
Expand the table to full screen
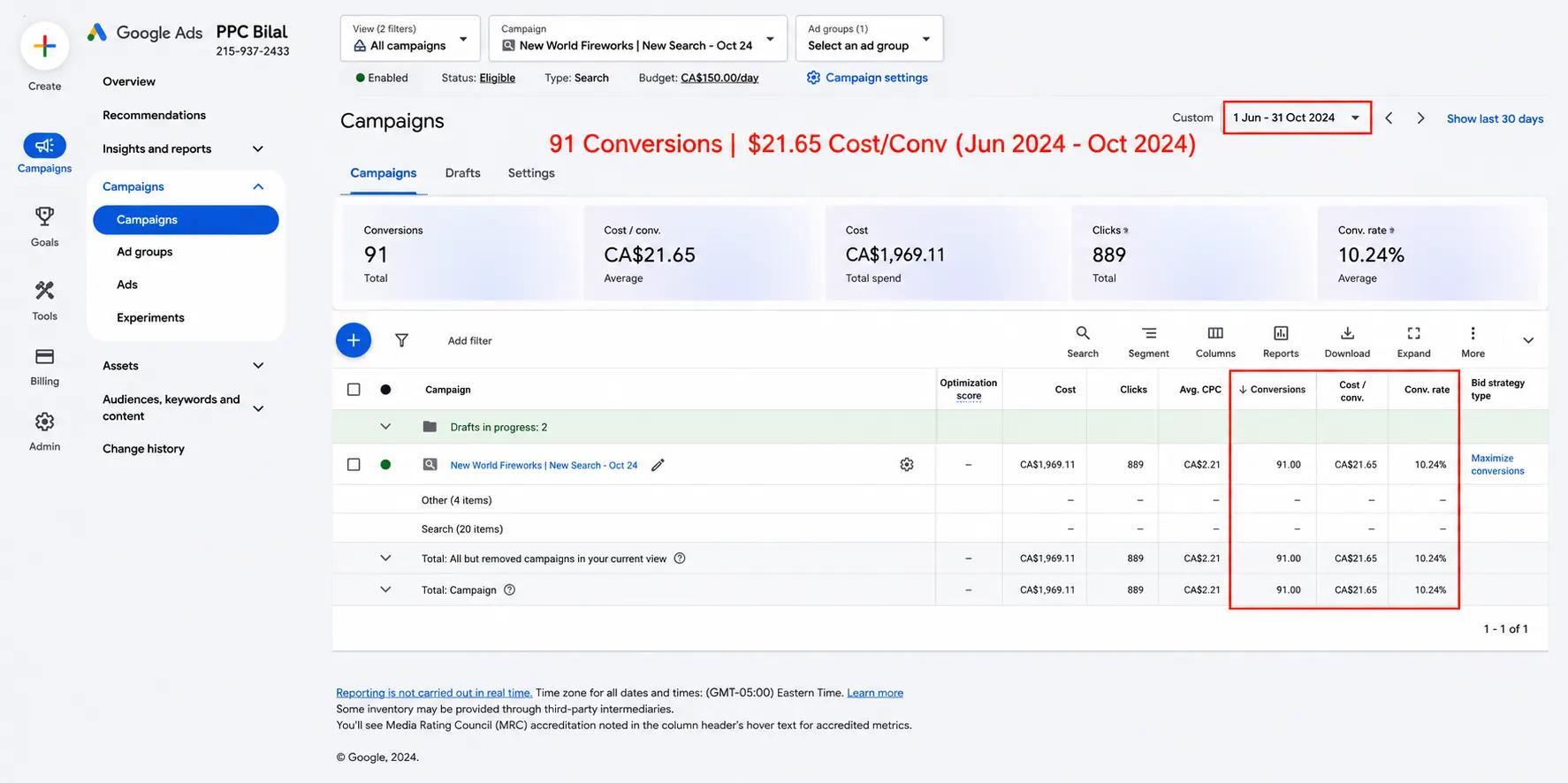[1413, 341]
